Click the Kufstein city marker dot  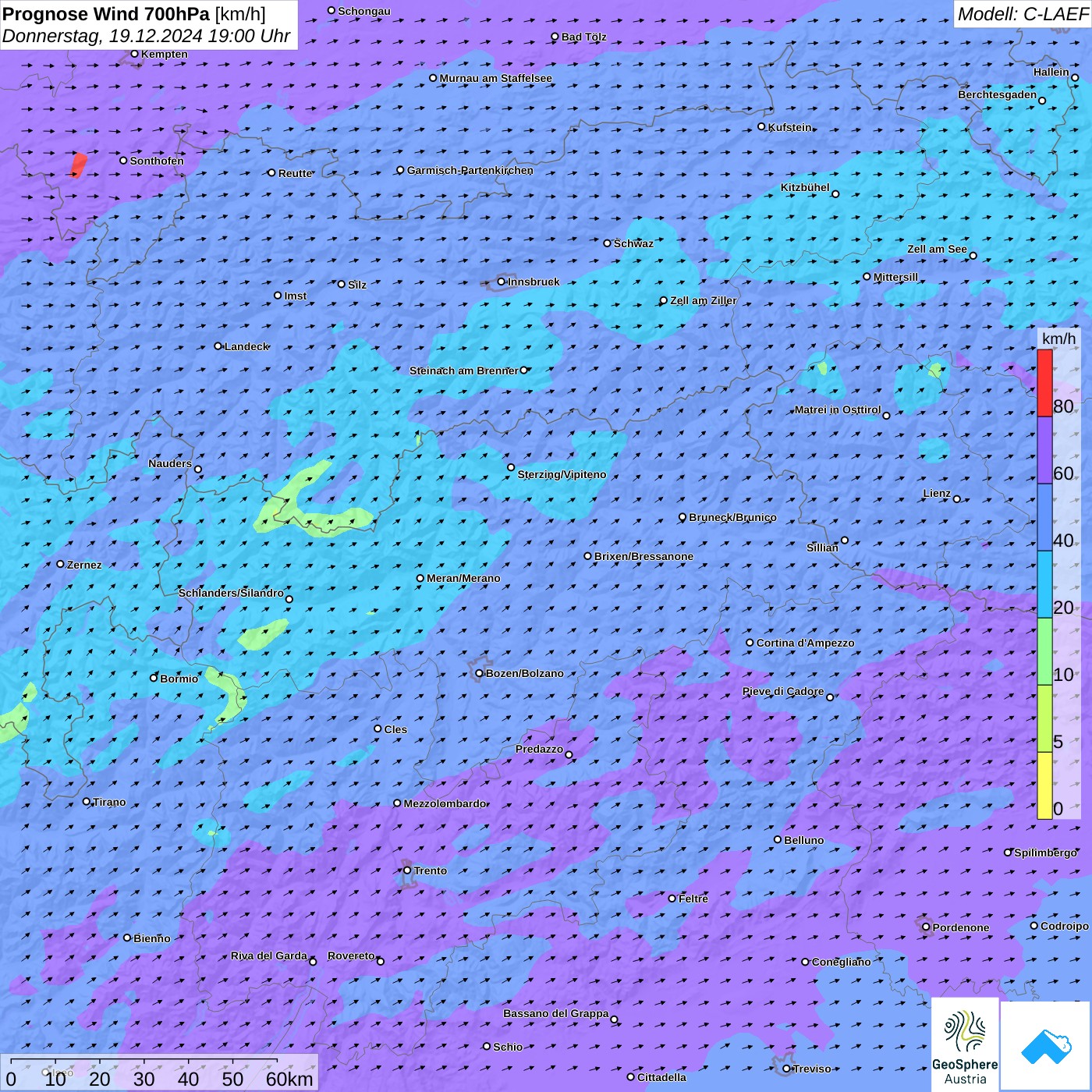tap(762, 126)
